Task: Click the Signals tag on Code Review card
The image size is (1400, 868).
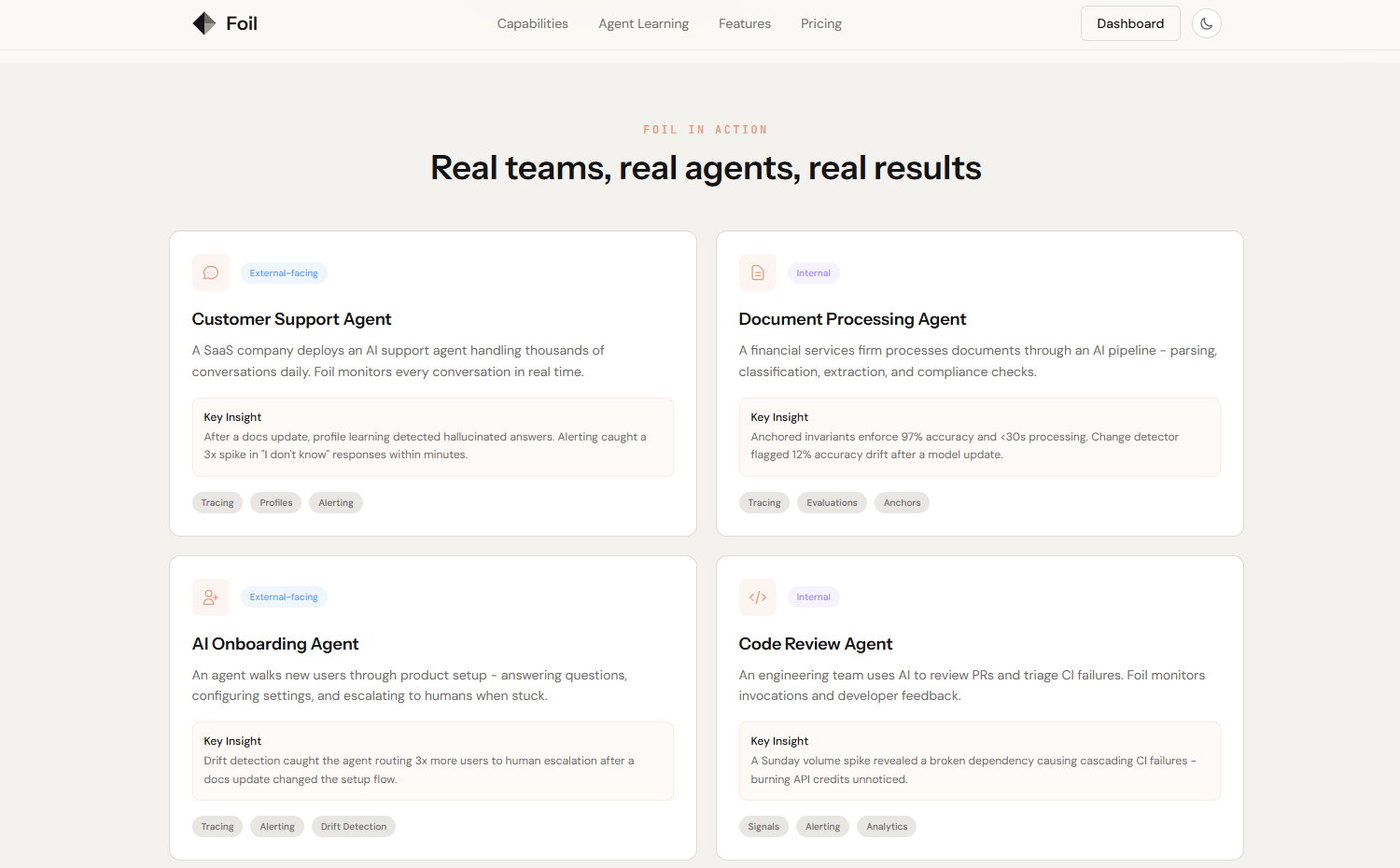Action: click(763, 827)
